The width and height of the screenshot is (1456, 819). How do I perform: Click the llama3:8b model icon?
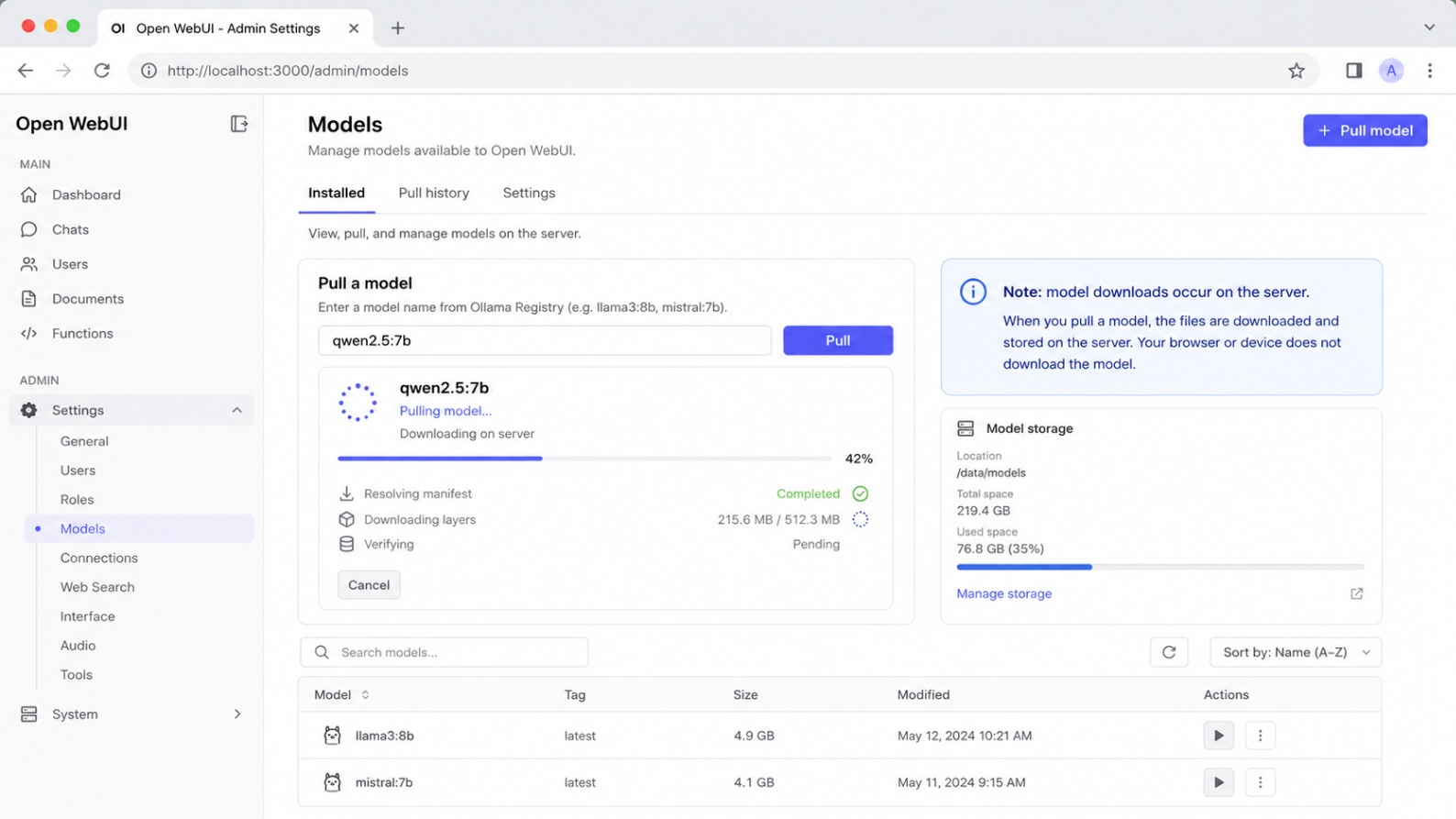point(332,736)
